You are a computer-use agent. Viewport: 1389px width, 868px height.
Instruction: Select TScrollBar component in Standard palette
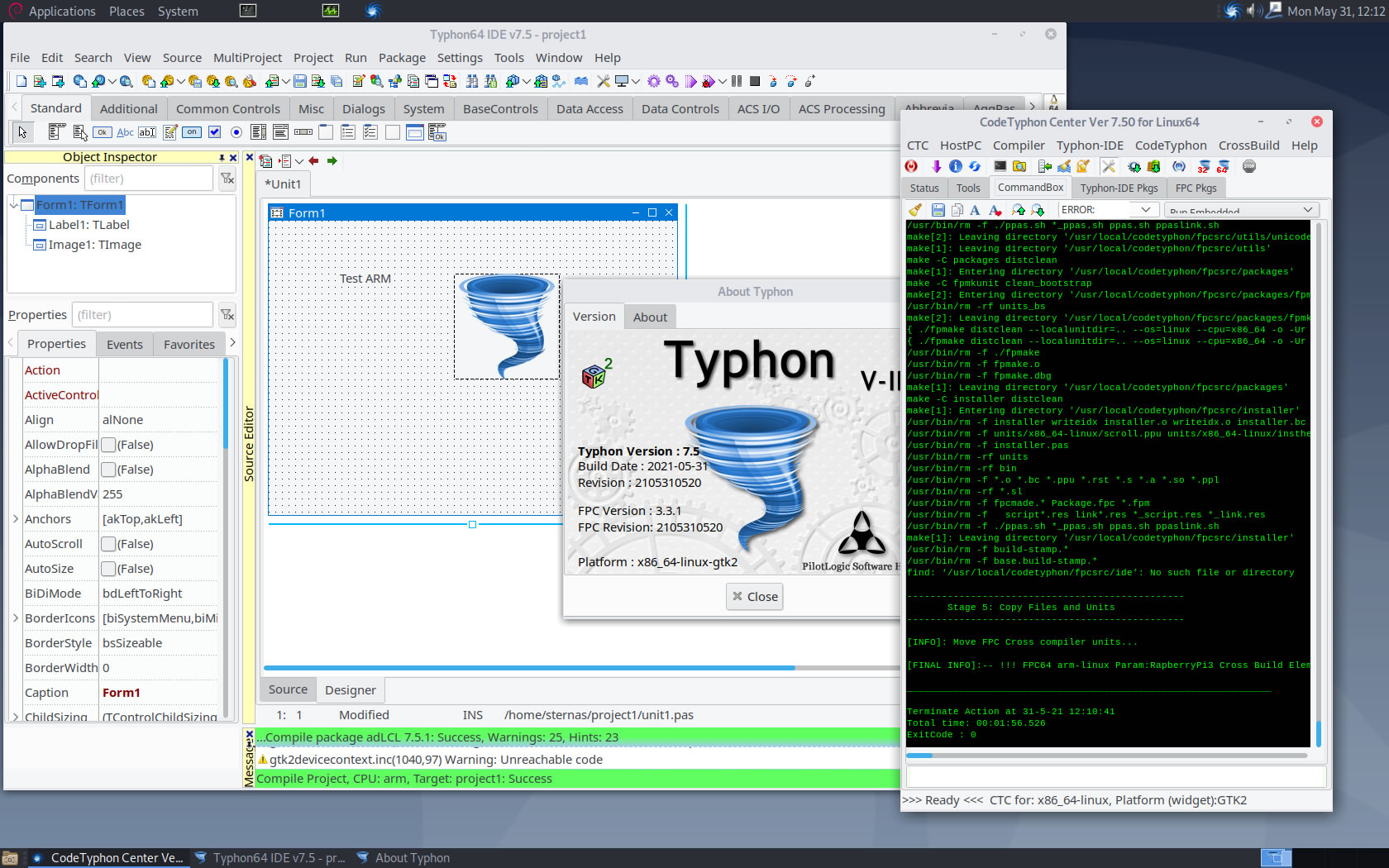pos(303,132)
